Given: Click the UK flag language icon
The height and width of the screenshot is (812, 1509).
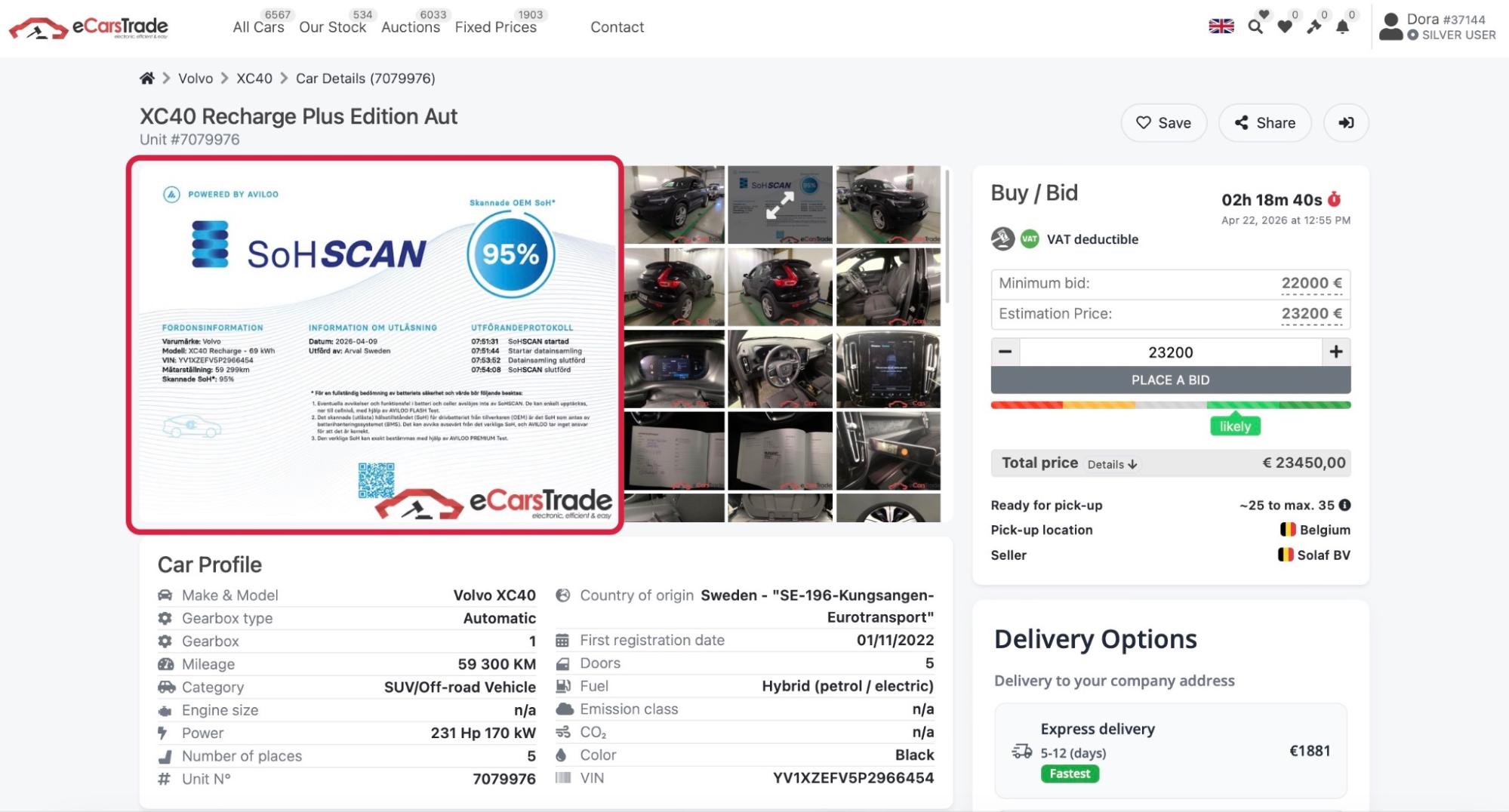Looking at the screenshot, I should tap(1221, 26).
